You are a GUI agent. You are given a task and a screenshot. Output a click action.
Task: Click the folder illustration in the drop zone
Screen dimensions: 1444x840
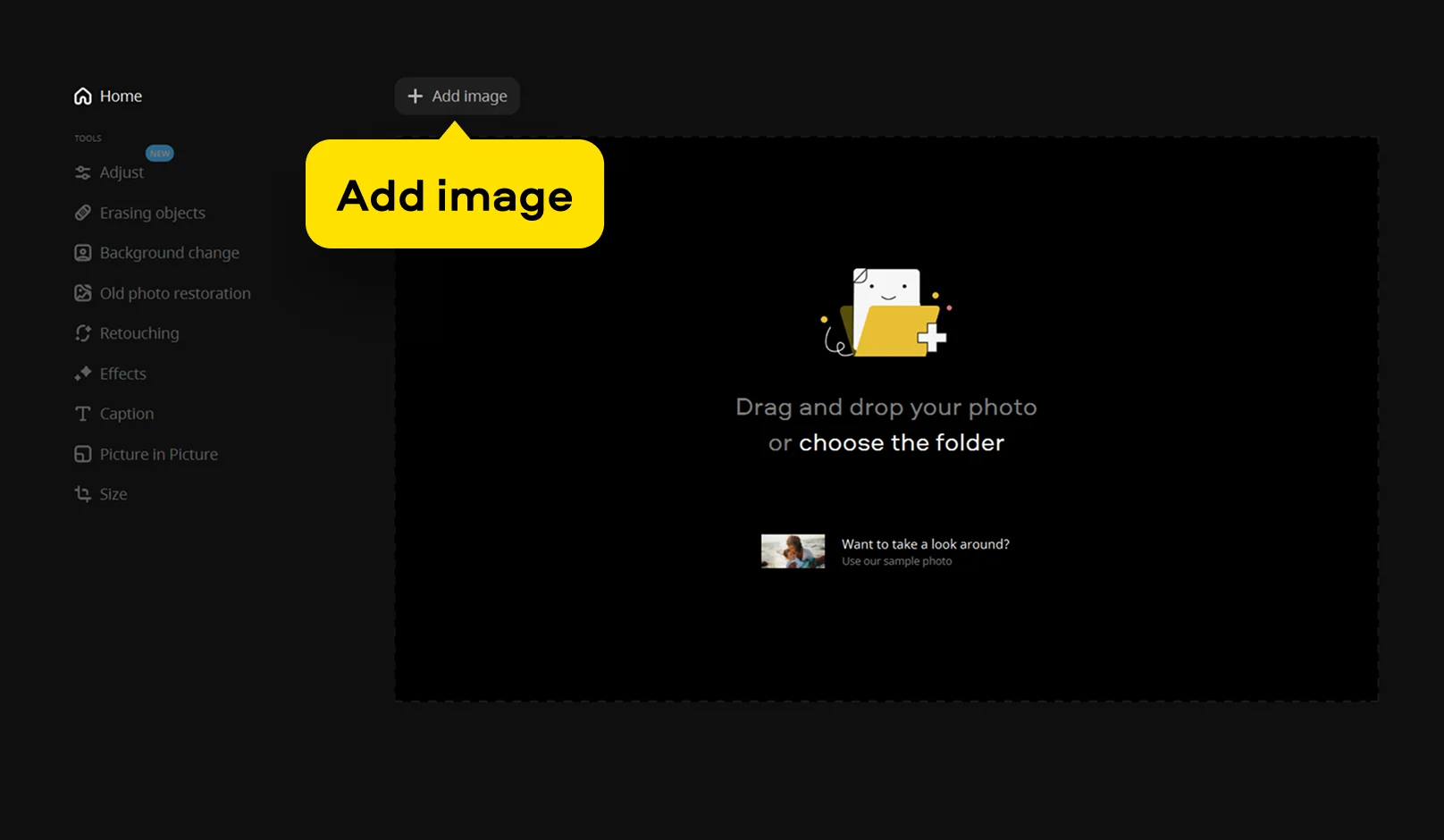[886, 313]
